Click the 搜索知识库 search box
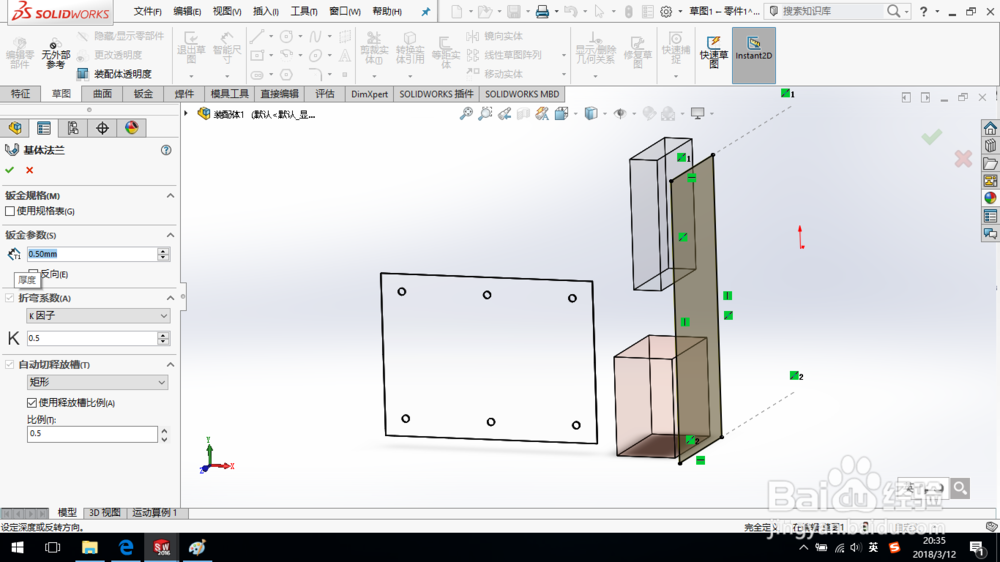Screen dimensions: 1000x562 (x=832, y=11)
